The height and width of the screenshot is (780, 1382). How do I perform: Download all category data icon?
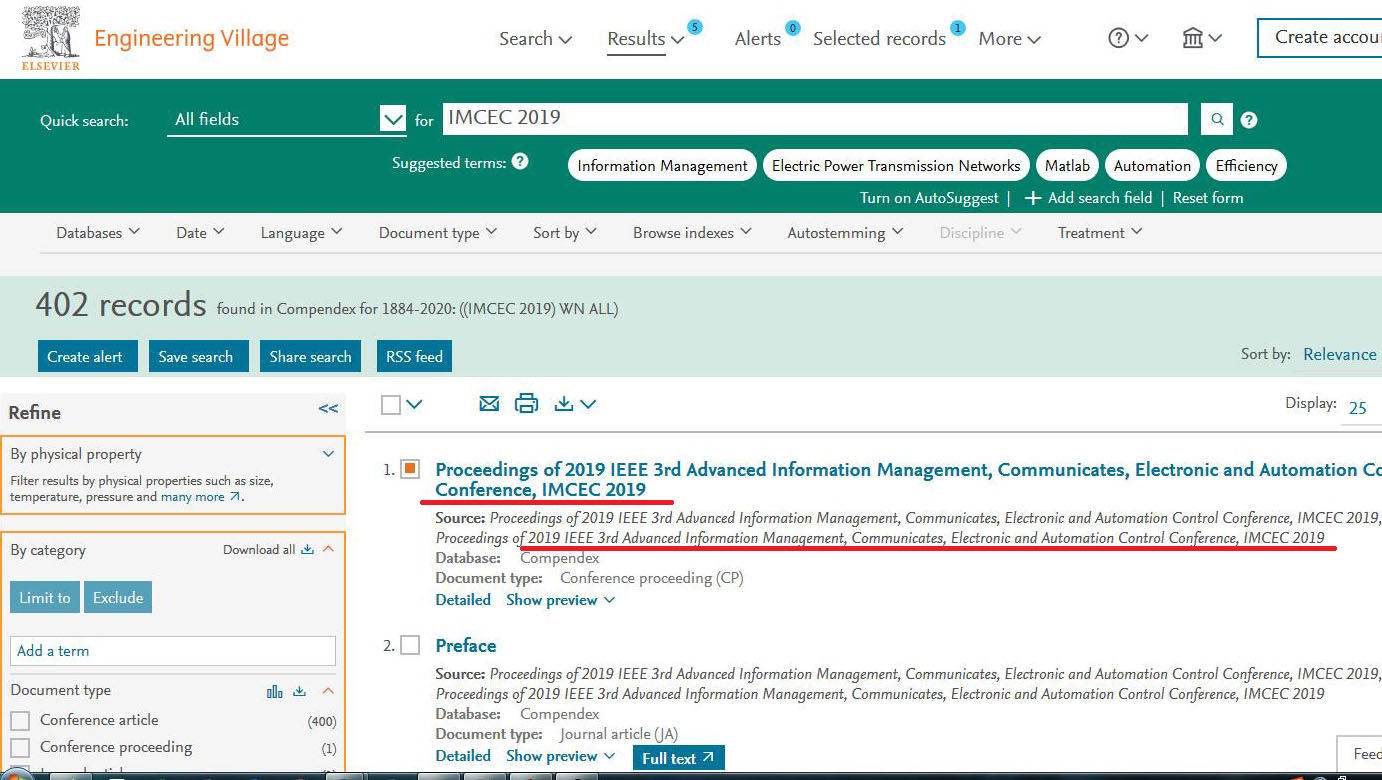click(x=307, y=549)
